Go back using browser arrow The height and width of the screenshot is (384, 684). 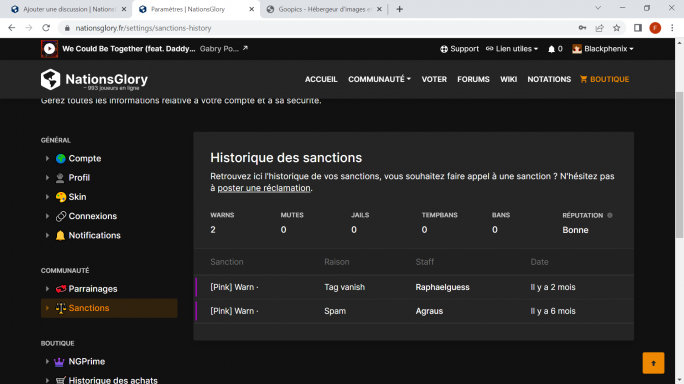(x=12, y=28)
